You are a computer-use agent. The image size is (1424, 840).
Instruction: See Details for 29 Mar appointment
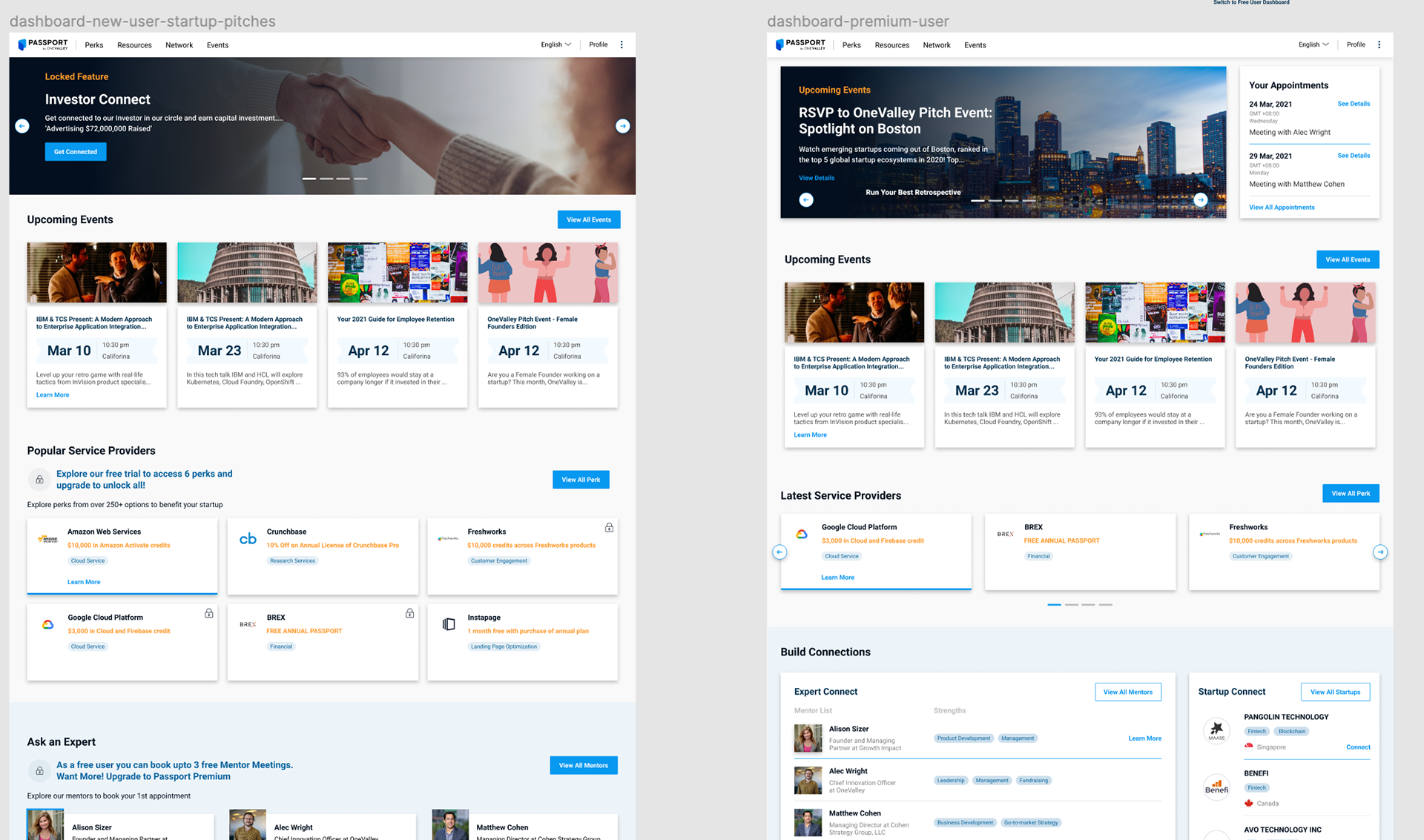click(x=1354, y=156)
